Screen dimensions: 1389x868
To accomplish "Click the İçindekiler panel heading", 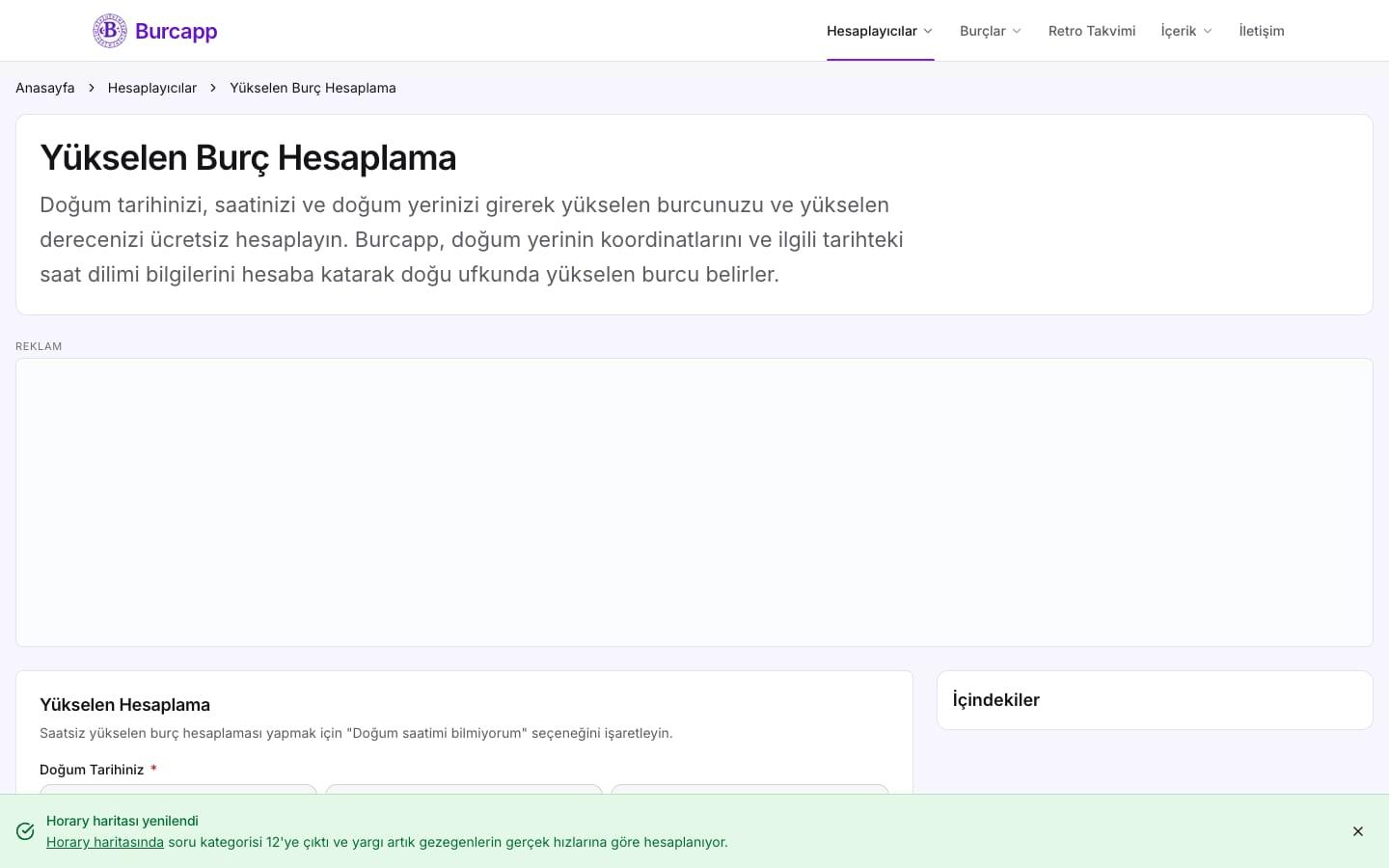I will tap(996, 700).
